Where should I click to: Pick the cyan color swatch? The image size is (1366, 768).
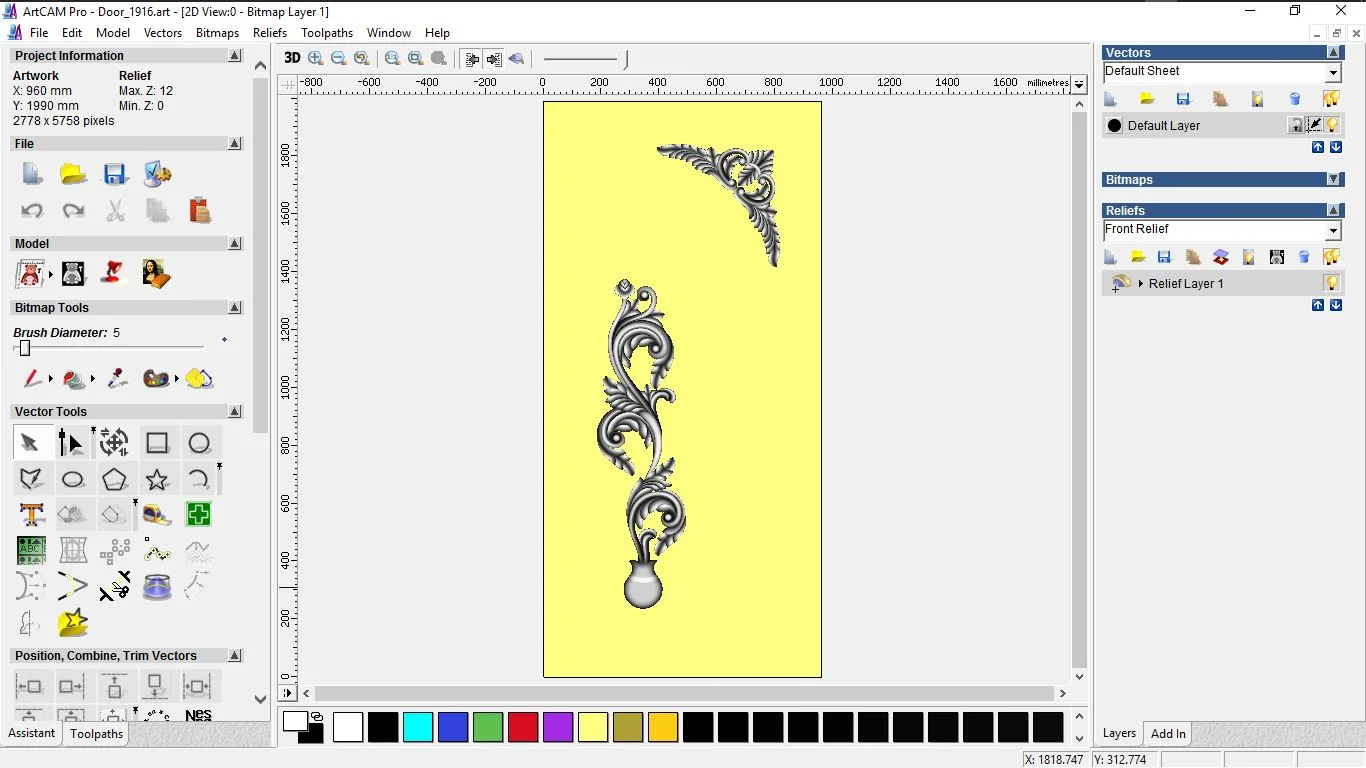point(418,727)
